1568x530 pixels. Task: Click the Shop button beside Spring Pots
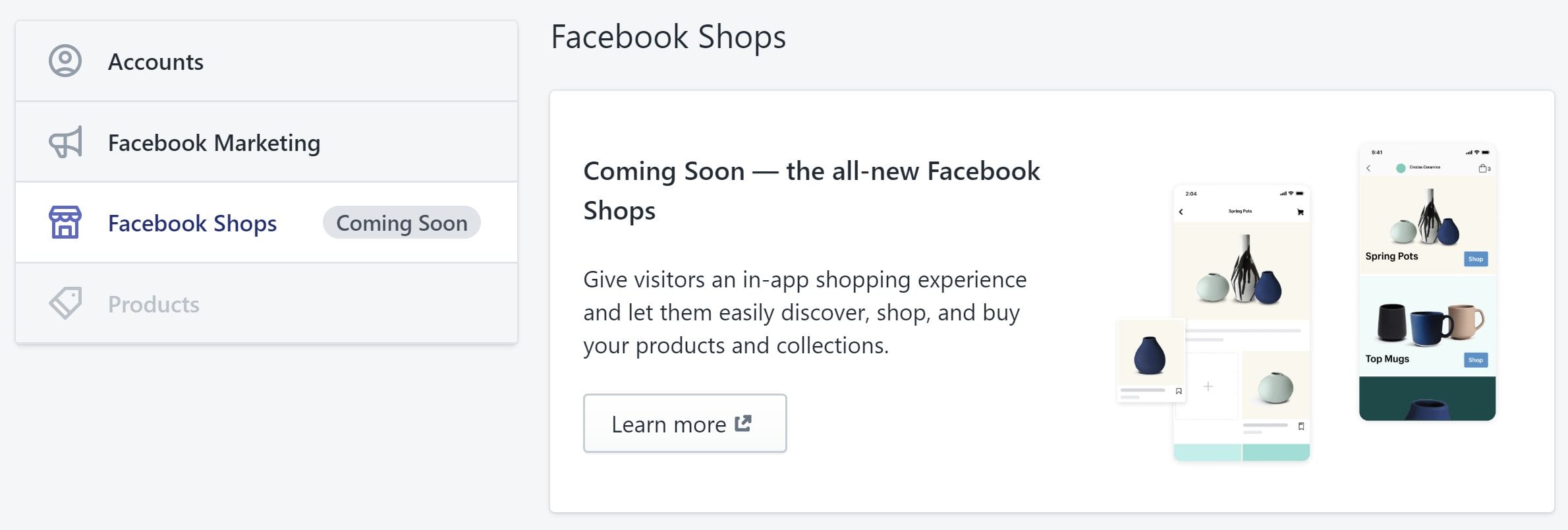click(x=1476, y=259)
